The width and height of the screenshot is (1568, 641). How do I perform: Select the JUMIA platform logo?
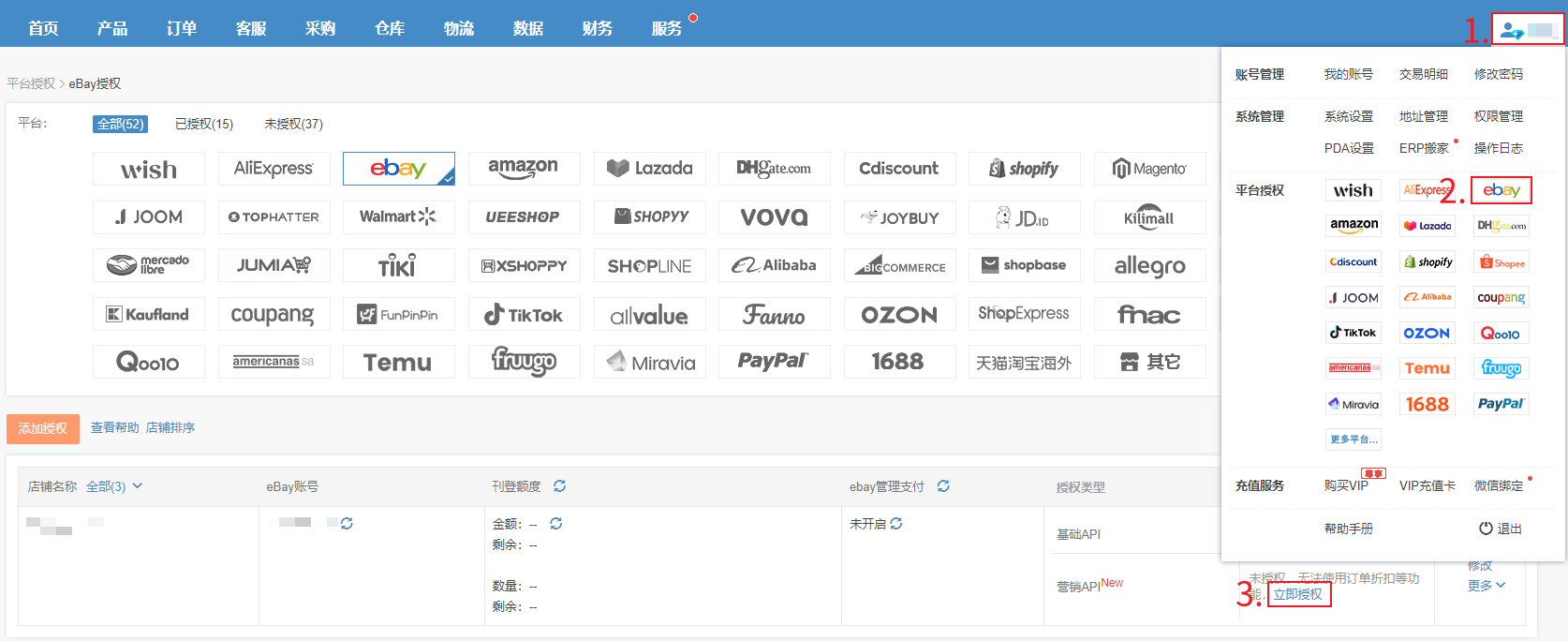(x=274, y=265)
